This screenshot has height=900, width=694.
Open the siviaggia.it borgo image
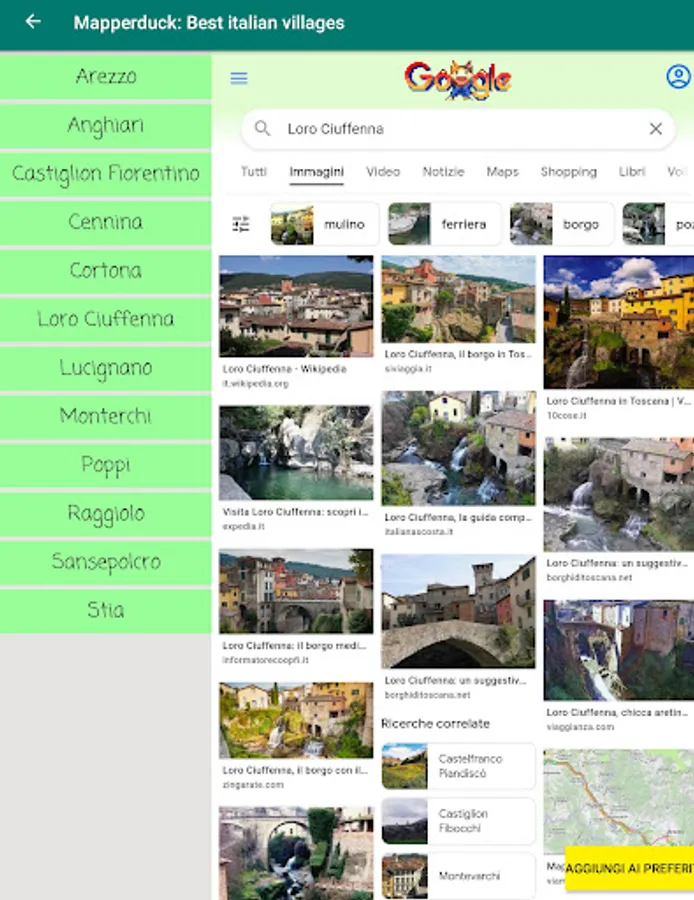pyautogui.click(x=458, y=299)
